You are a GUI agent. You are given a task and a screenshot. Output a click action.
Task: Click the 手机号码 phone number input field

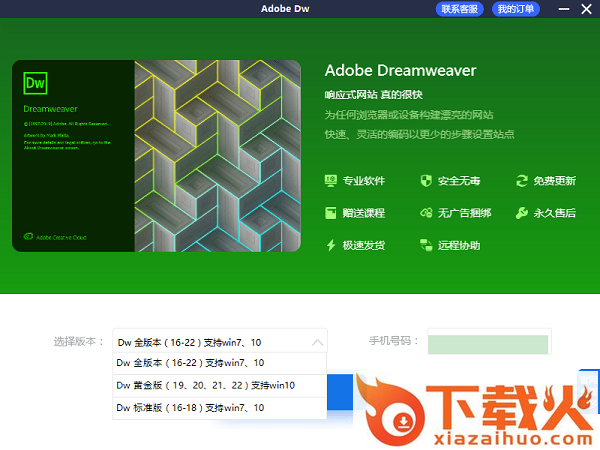tap(488, 343)
